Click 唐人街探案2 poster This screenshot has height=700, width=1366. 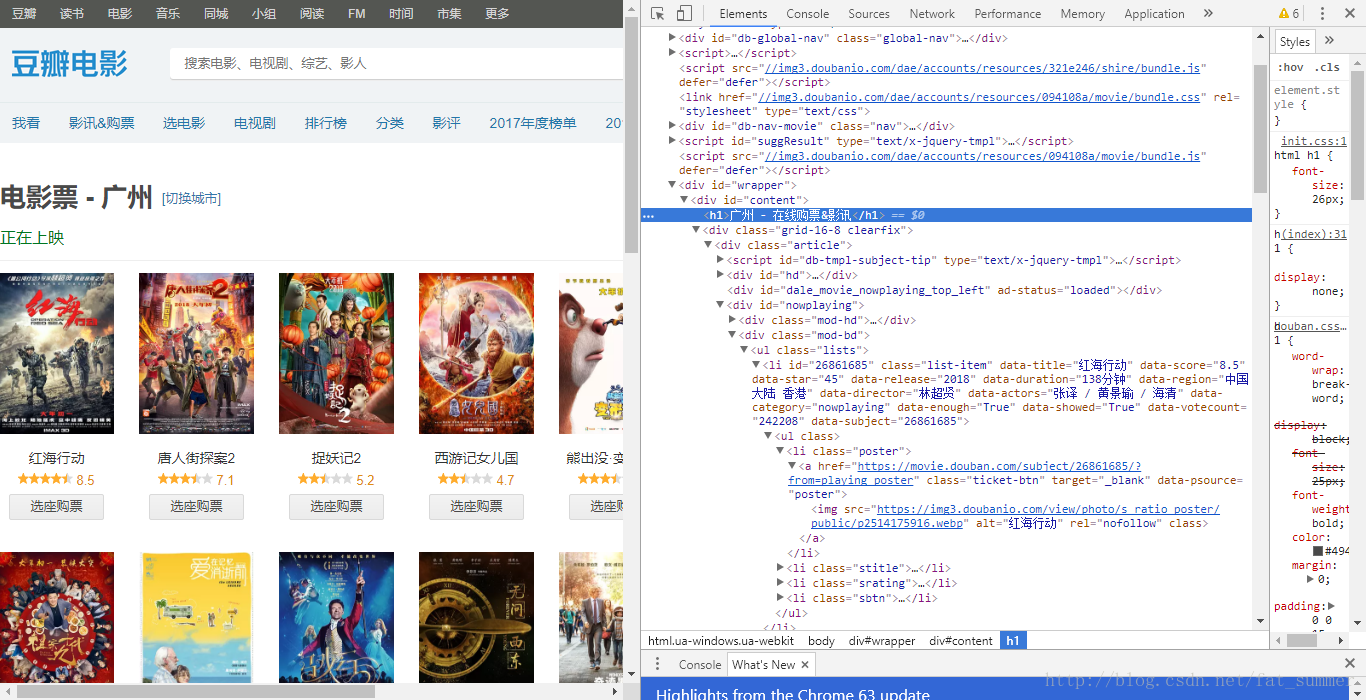(x=196, y=354)
